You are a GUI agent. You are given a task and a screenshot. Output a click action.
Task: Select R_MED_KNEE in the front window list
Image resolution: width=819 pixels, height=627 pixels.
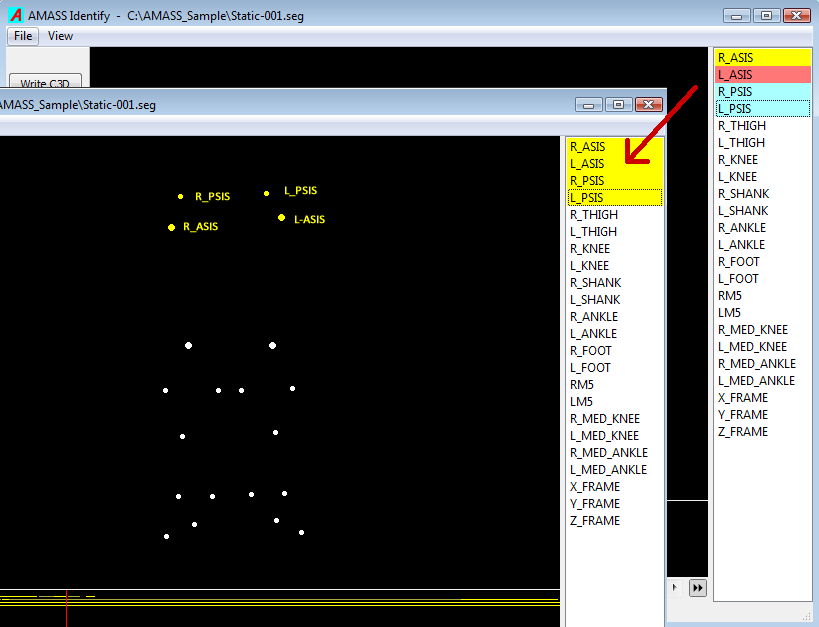click(615, 419)
